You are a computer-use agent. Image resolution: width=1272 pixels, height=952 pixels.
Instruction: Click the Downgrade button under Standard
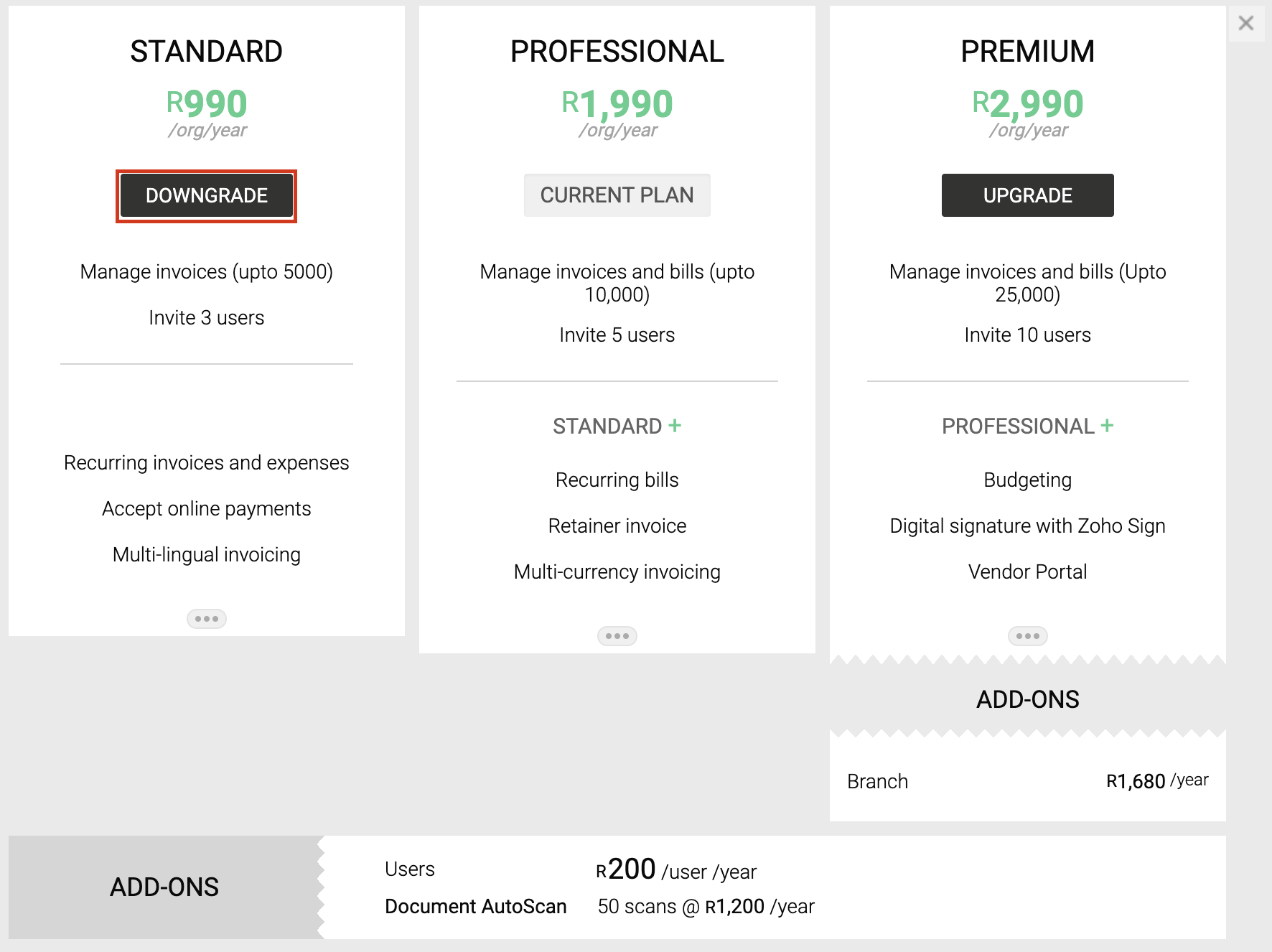[206, 195]
